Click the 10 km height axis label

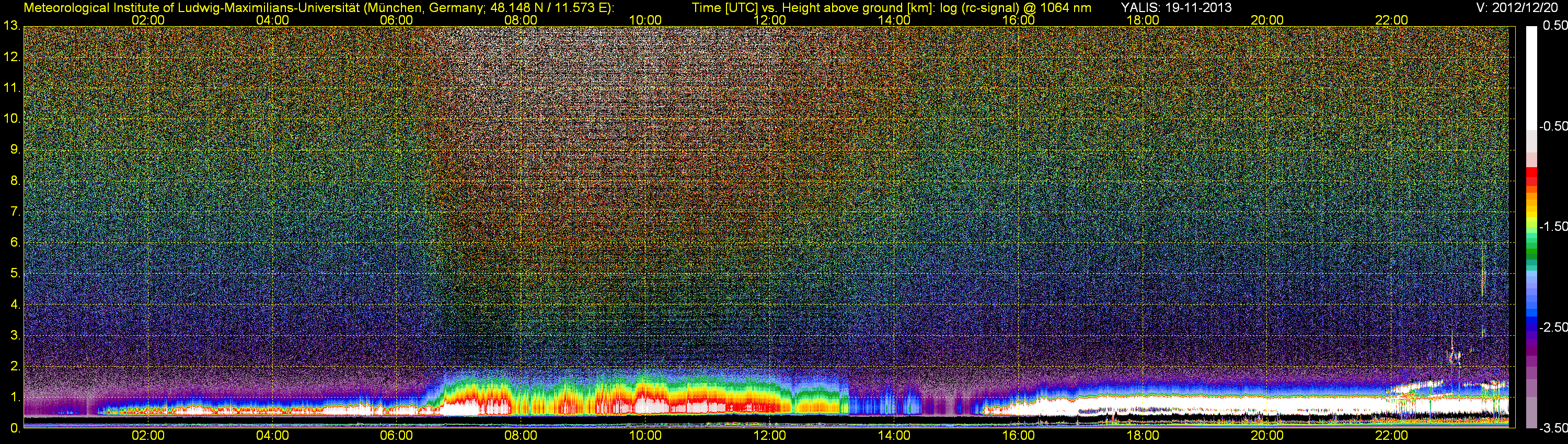click(11, 119)
